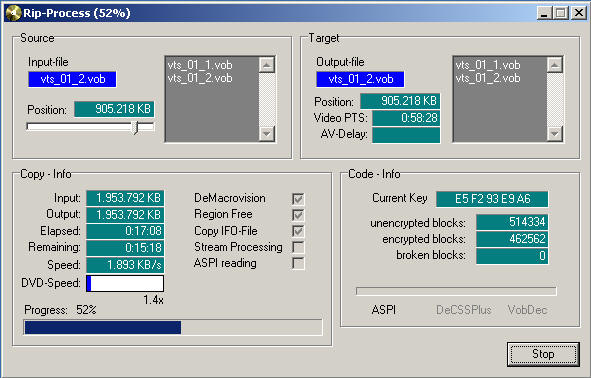Screen dimensions: 591x378
Task: Close the Rip-Process window
Action: tap(579, 13)
